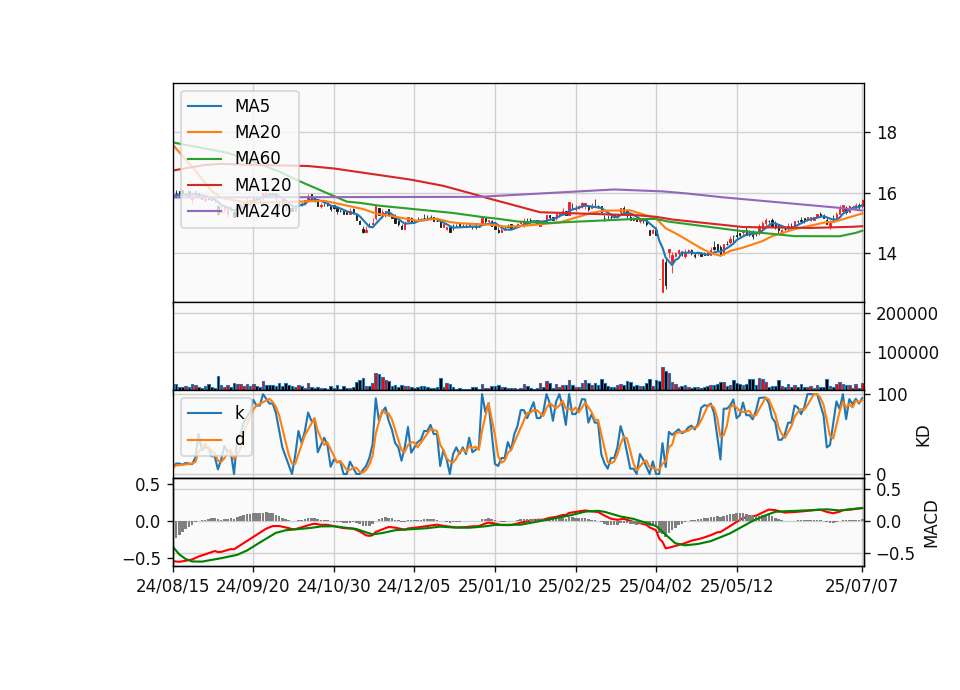Click the left MACD axis label 0.0
The height and width of the screenshot is (690, 960).
[x=147, y=522]
